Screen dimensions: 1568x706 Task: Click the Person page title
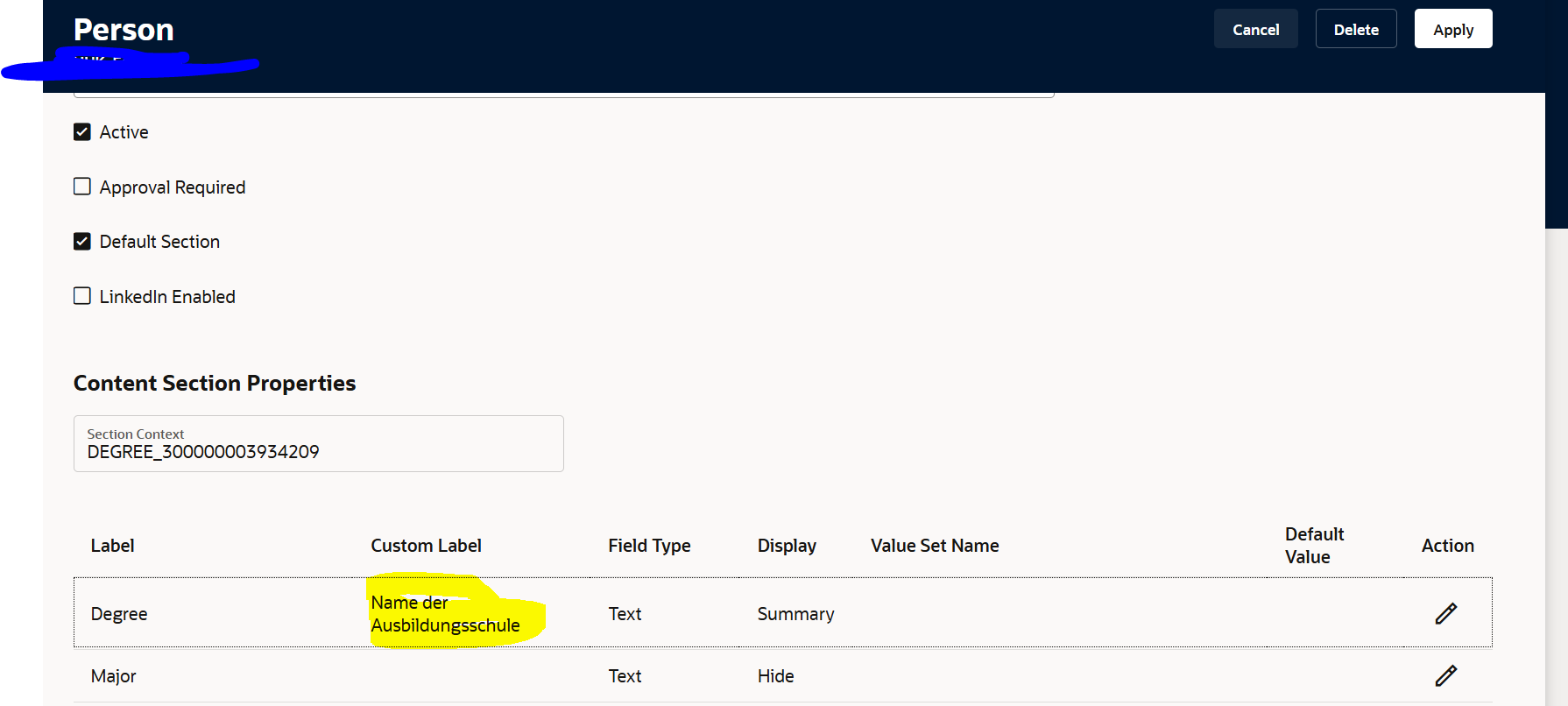(x=124, y=30)
